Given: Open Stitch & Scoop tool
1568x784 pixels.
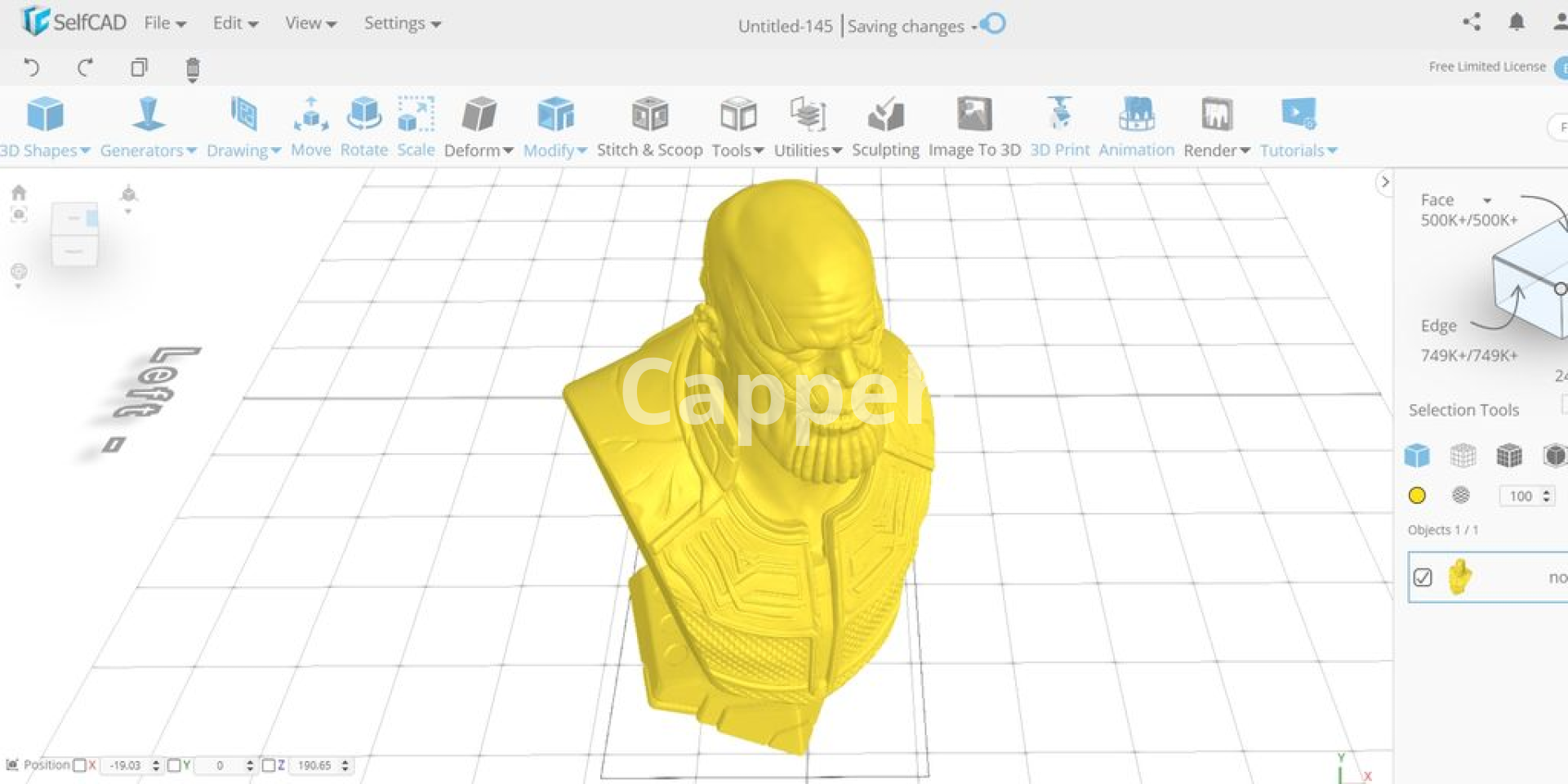Looking at the screenshot, I should coord(649,126).
